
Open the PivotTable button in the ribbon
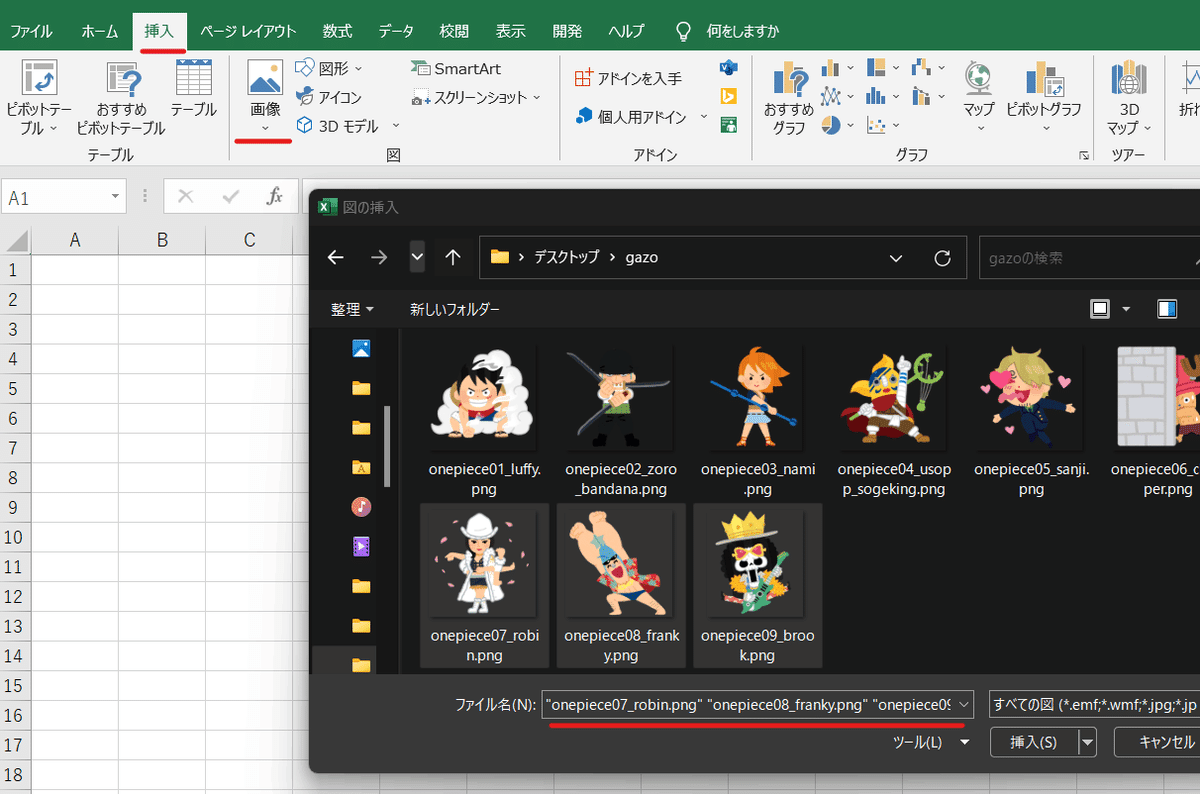click(37, 97)
